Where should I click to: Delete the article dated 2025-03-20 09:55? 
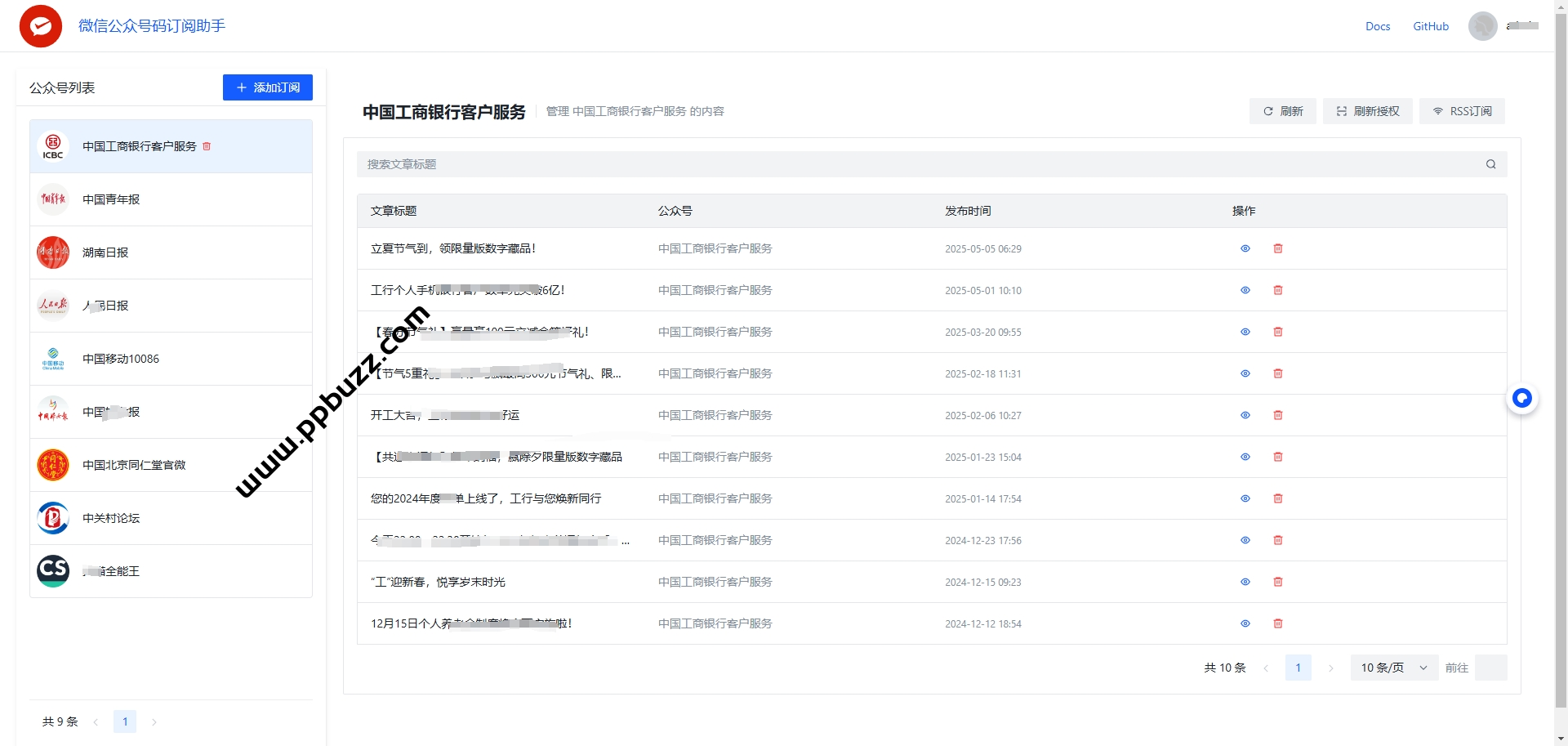coord(1278,332)
